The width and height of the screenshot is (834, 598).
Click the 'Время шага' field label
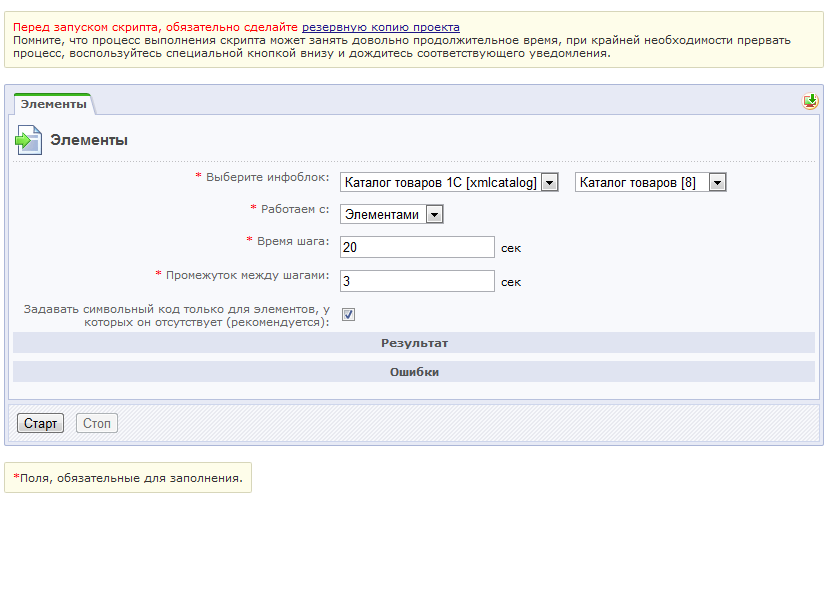point(293,241)
